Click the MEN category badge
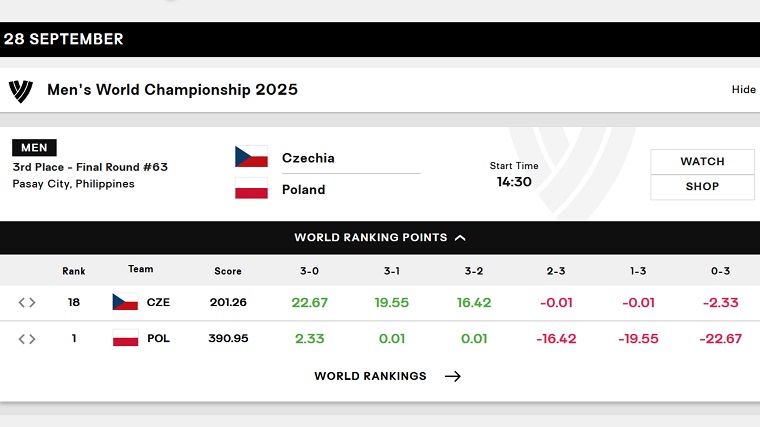Image resolution: width=760 pixels, height=427 pixels. [x=34, y=148]
